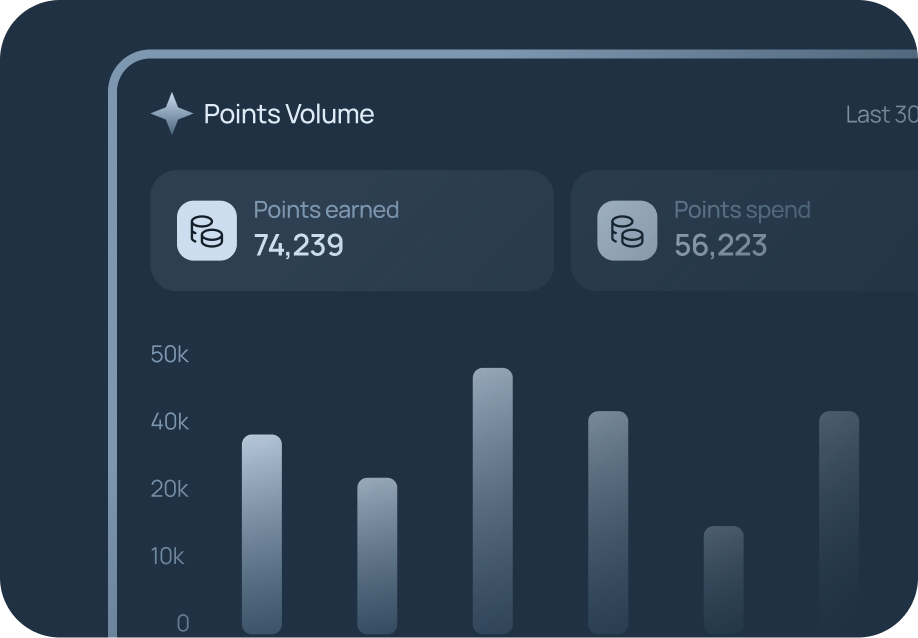Screen dimensions: 918x638
Task: Click the Points Volume title
Action: (x=289, y=114)
